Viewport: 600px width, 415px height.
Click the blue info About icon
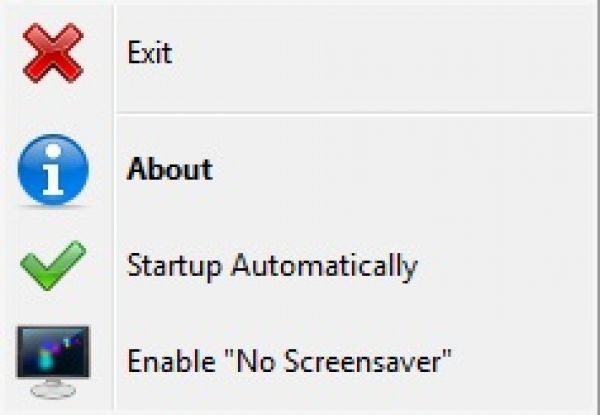click(53, 169)
